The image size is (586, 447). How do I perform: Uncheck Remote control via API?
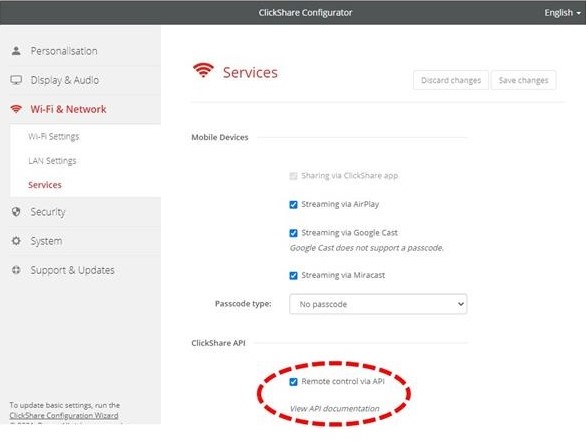[x=293, y=382]
